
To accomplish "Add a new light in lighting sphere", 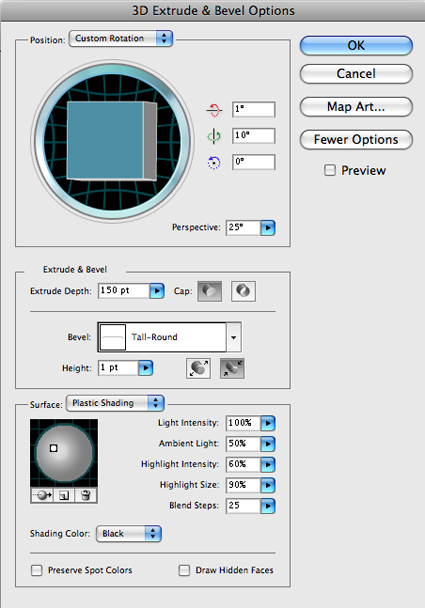I will click(x=64, y=495).
